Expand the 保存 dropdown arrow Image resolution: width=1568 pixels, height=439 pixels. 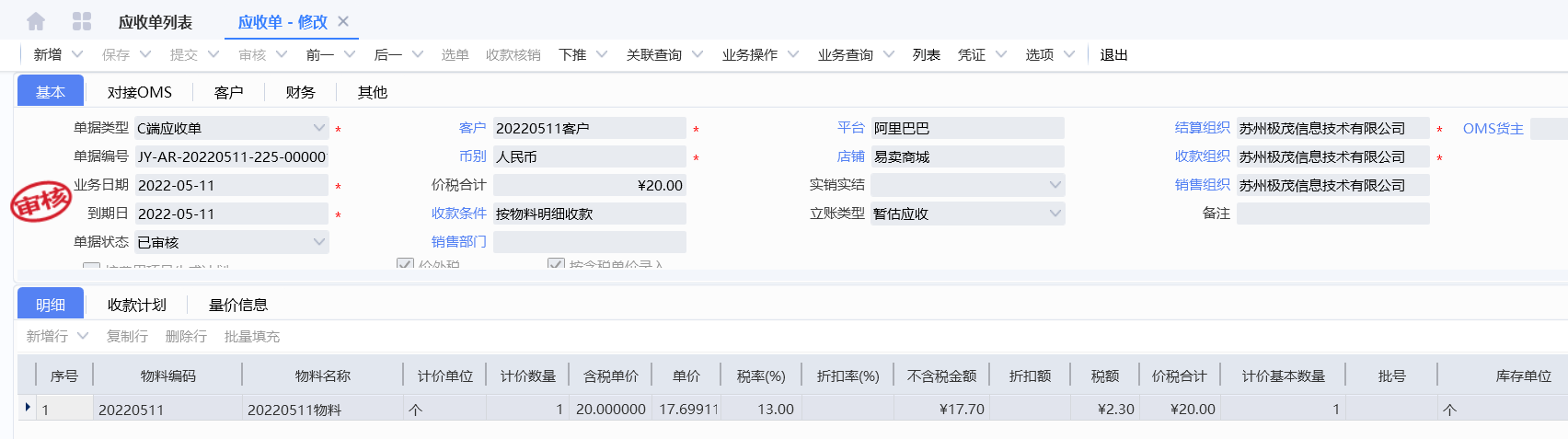[145, 54]
